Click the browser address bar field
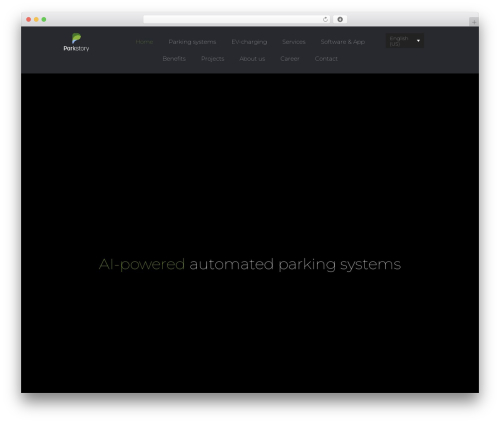500x423 pixels. (237, 19)
